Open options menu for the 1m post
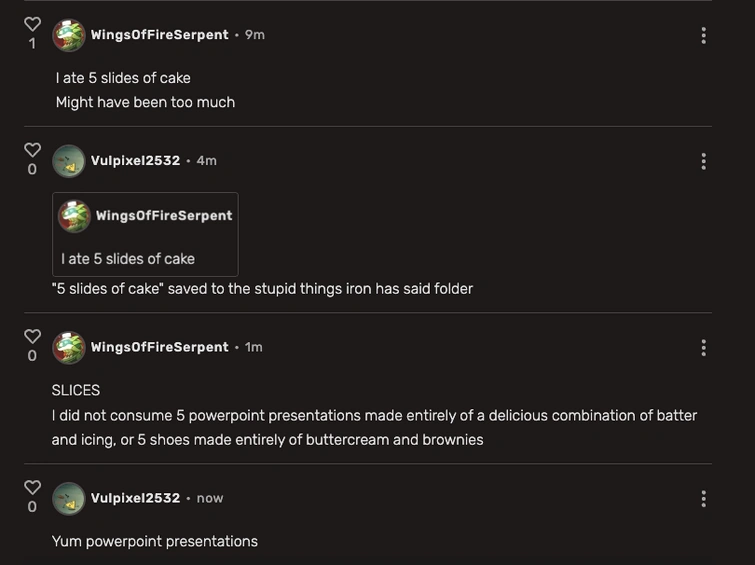The height and width of the screenshot is (565, 755). tap(703, 347)
